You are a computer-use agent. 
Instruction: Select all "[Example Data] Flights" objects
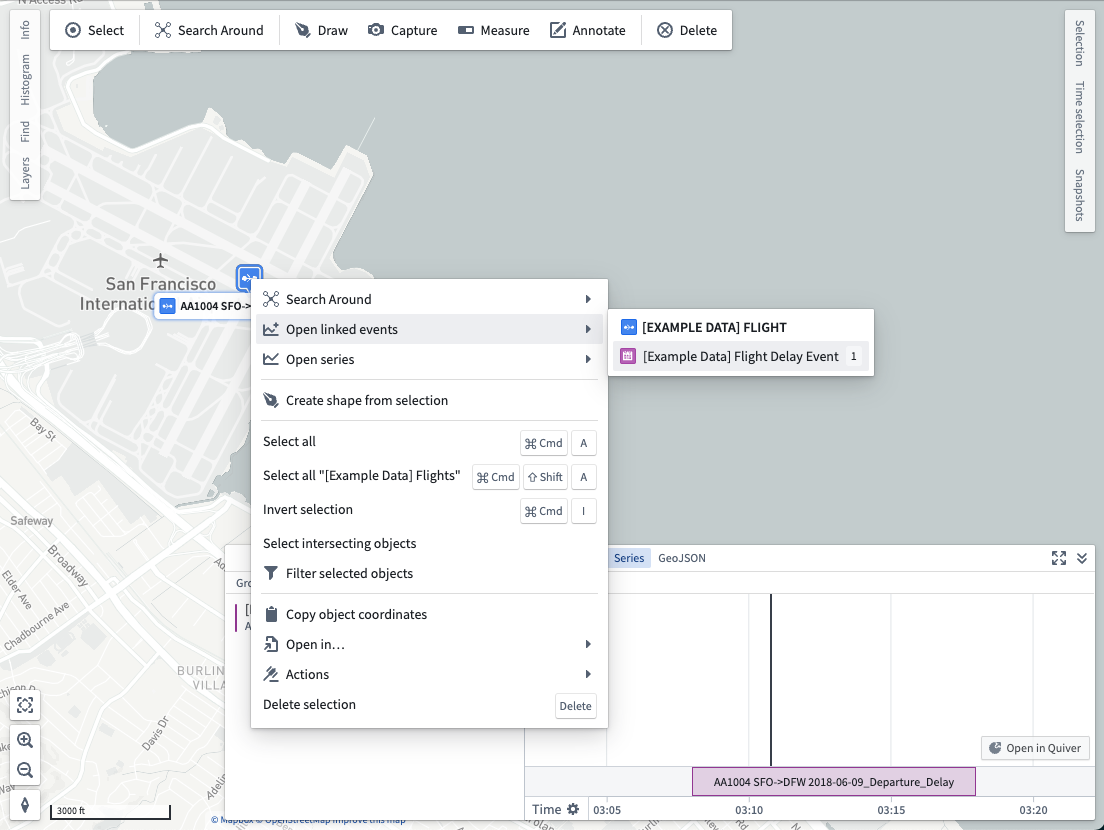(x=429, y=477)
